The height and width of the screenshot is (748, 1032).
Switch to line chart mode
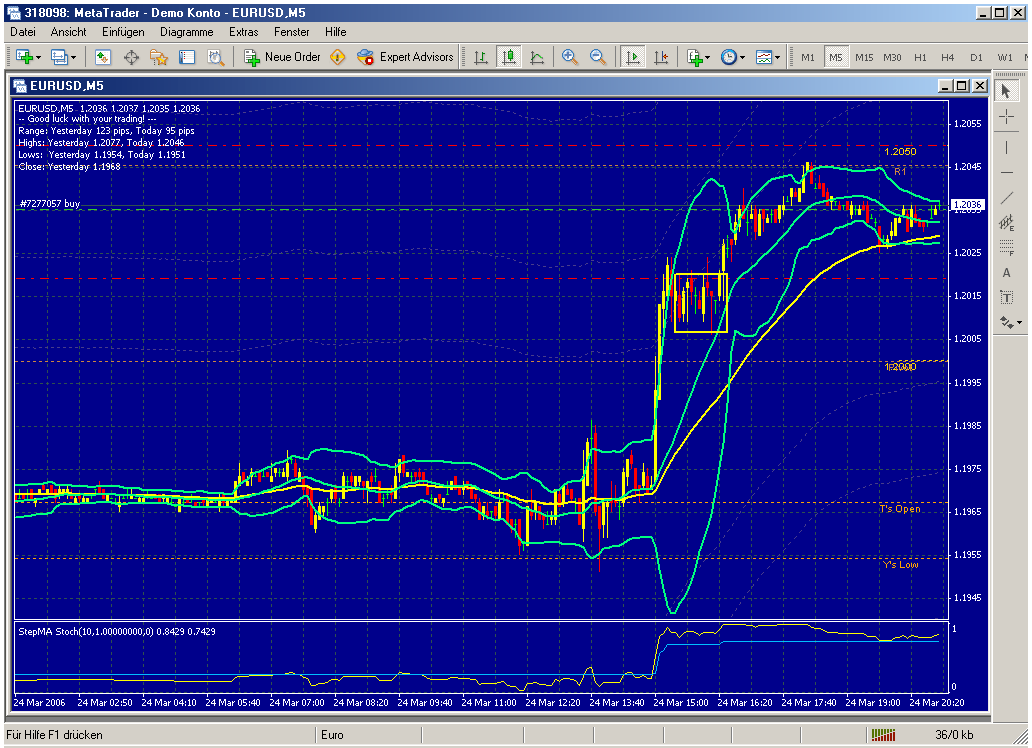point(537,57)
